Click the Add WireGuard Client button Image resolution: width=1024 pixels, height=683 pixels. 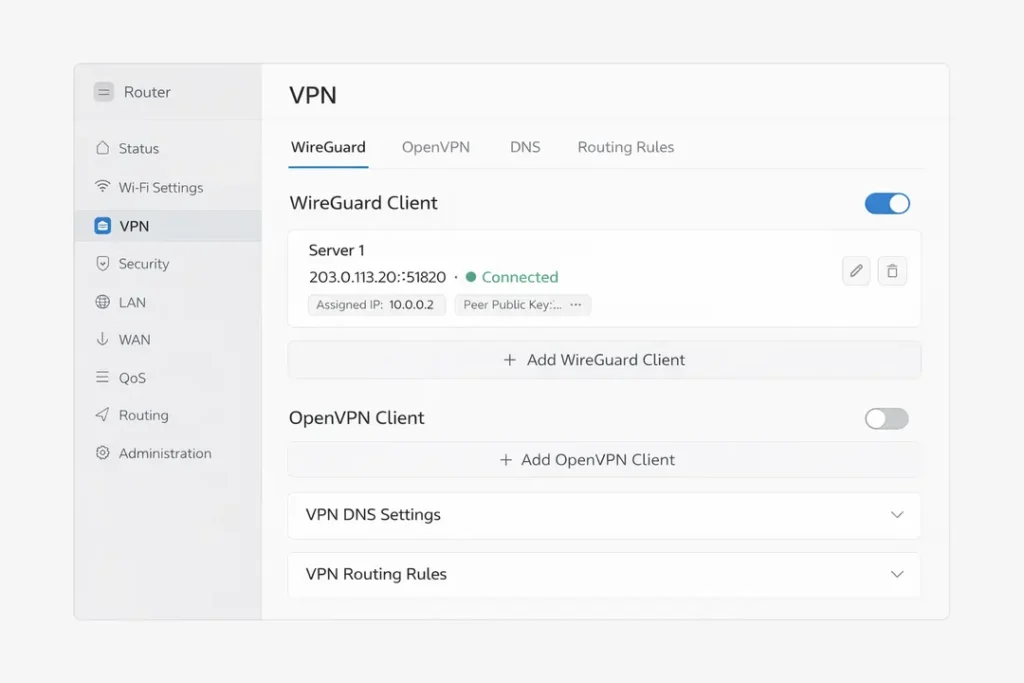(604, 360)
